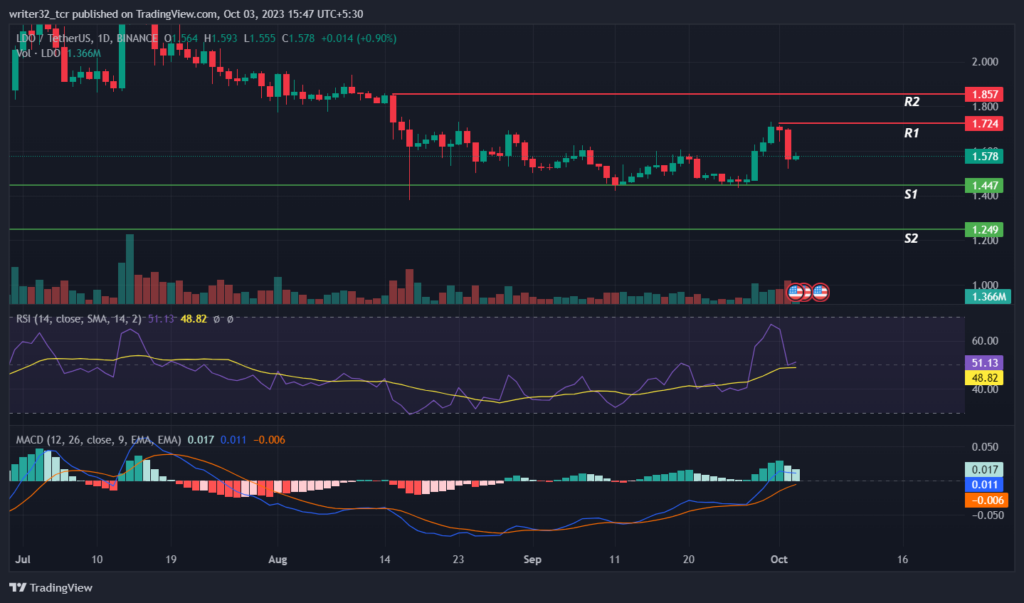
Task: Click the RSI (14, close, SMA, 14, 2) legend
Action: pyautogui.click(x=78, y=319)
